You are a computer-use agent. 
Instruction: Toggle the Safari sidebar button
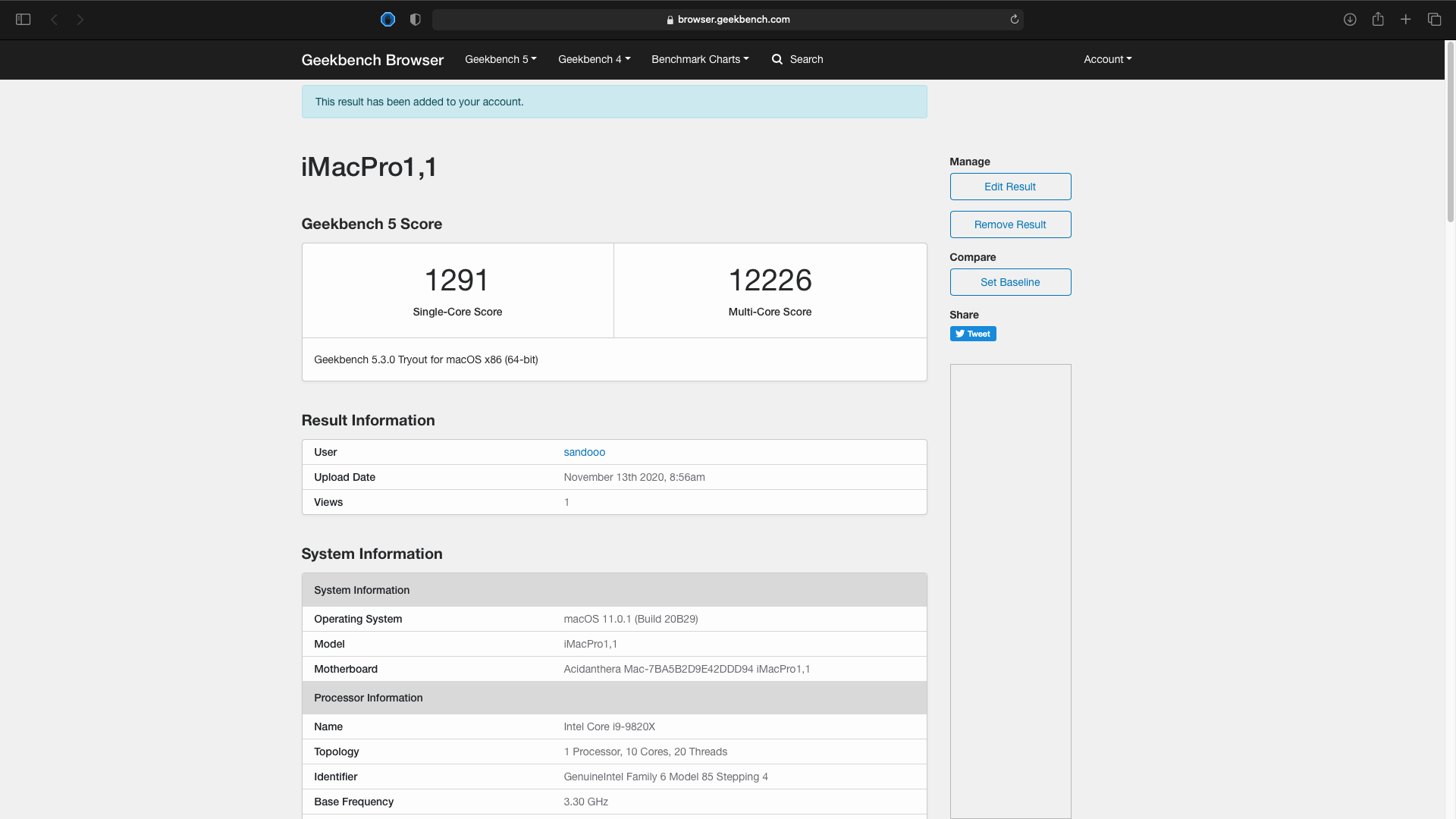[23, 20]
